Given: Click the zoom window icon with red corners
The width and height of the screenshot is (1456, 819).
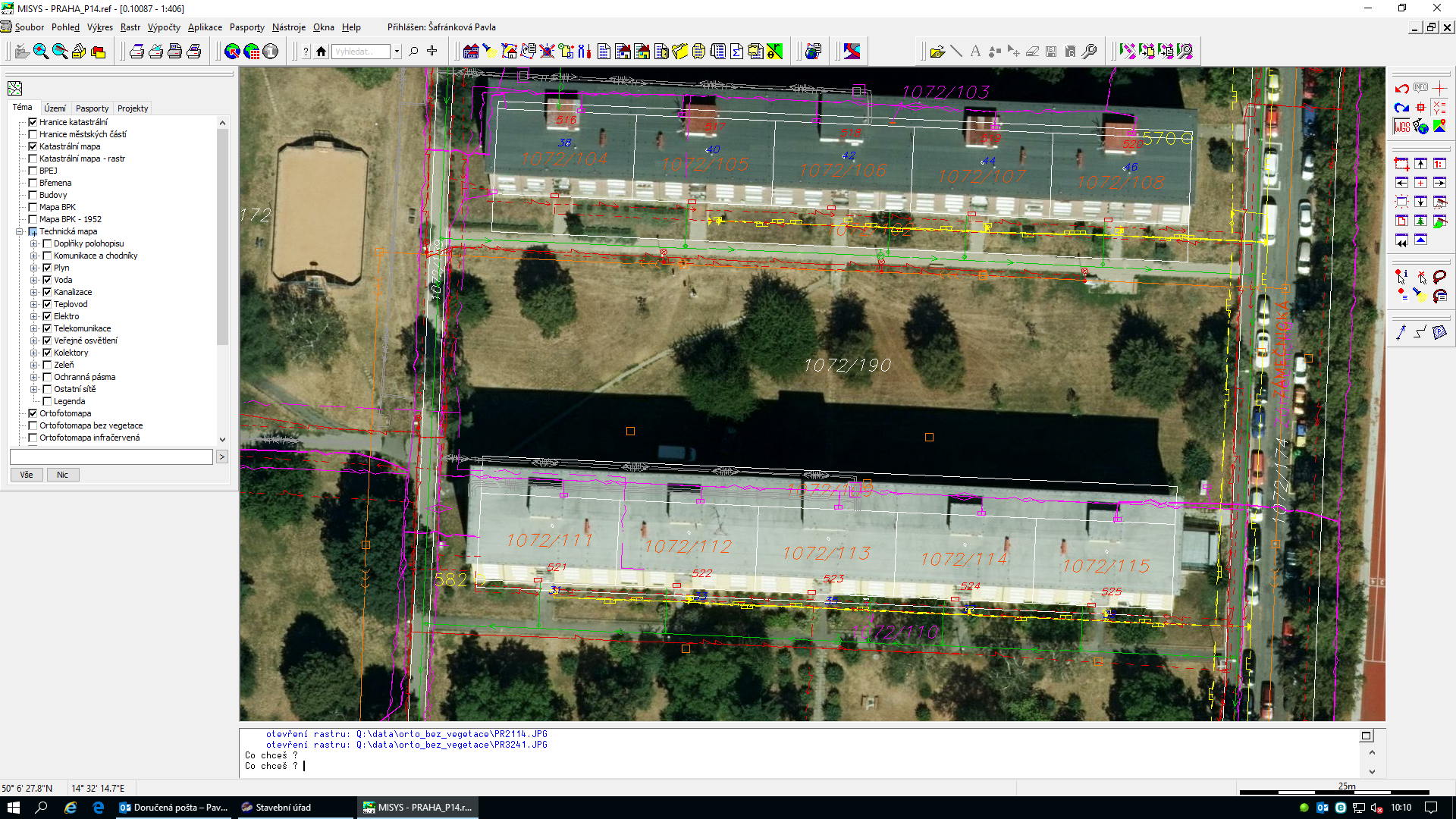Looking at the screenshot, I should pyautogui.click(x=1401, y=164).
